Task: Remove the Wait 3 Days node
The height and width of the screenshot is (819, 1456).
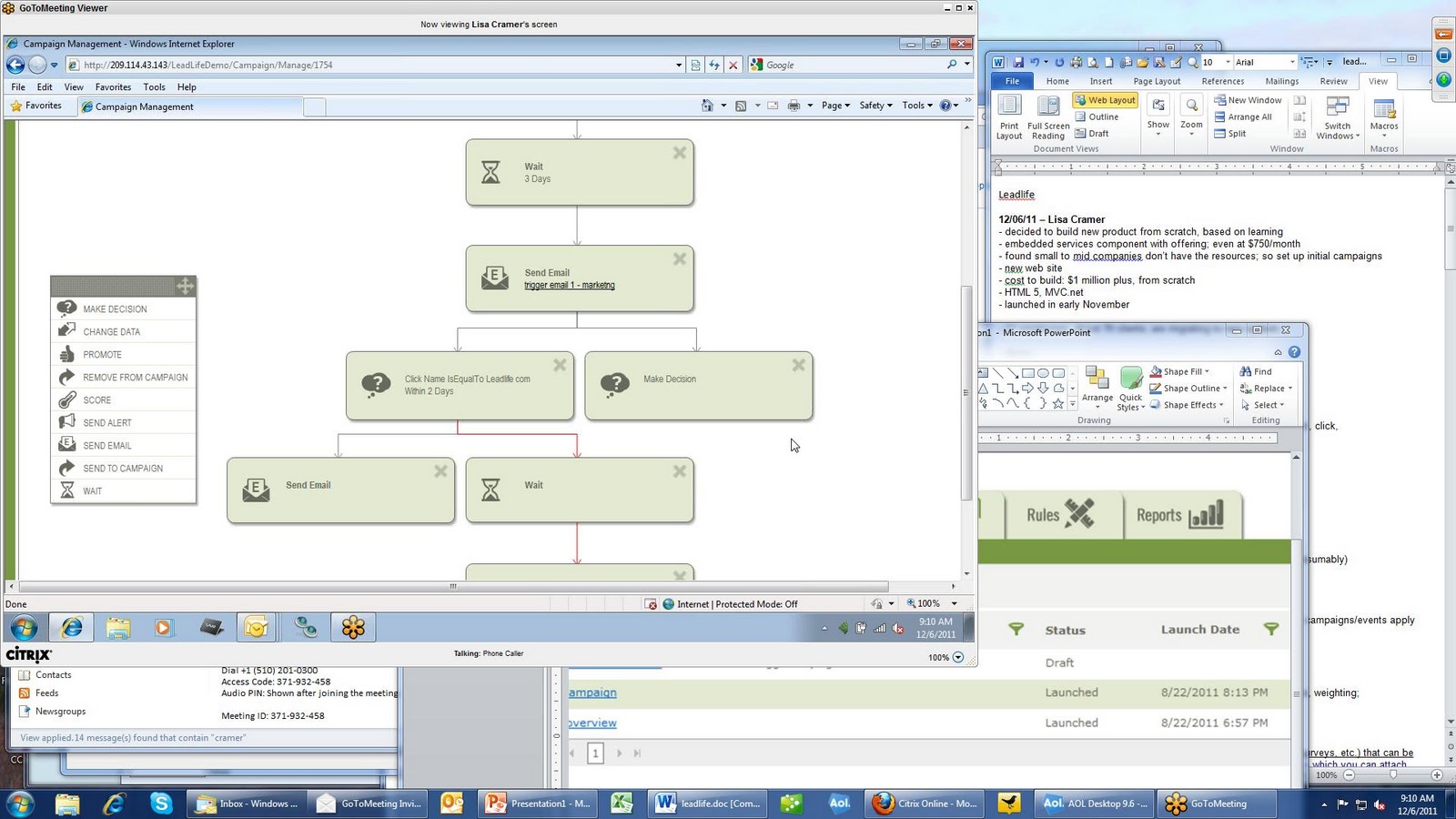Action: coord(679,153)
